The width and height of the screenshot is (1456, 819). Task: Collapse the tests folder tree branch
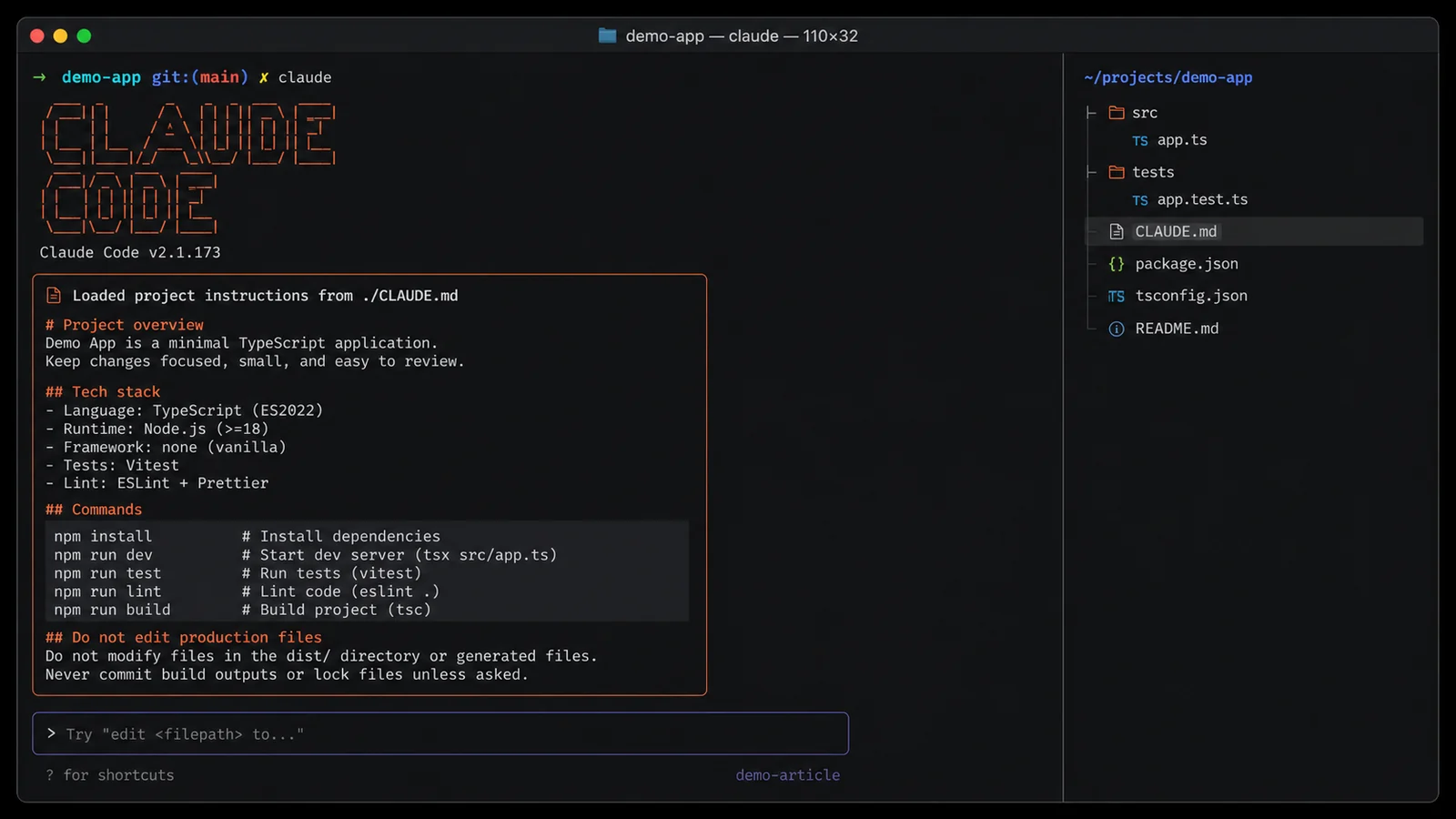[1091, 172]
